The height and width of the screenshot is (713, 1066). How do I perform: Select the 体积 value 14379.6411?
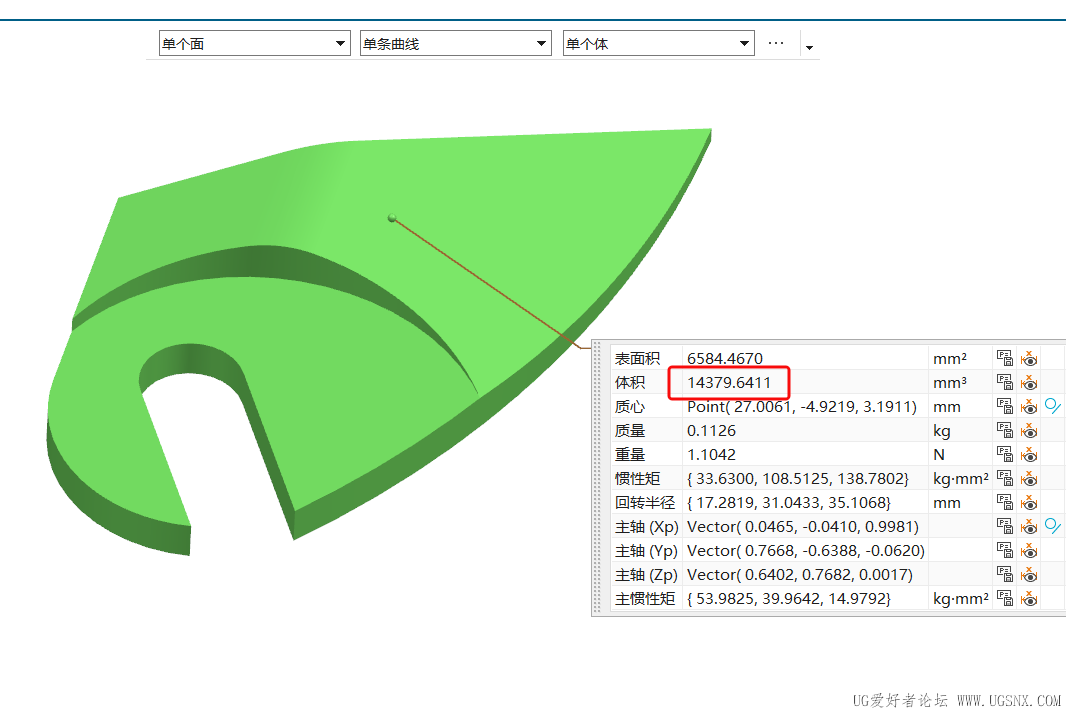[729, 382]
